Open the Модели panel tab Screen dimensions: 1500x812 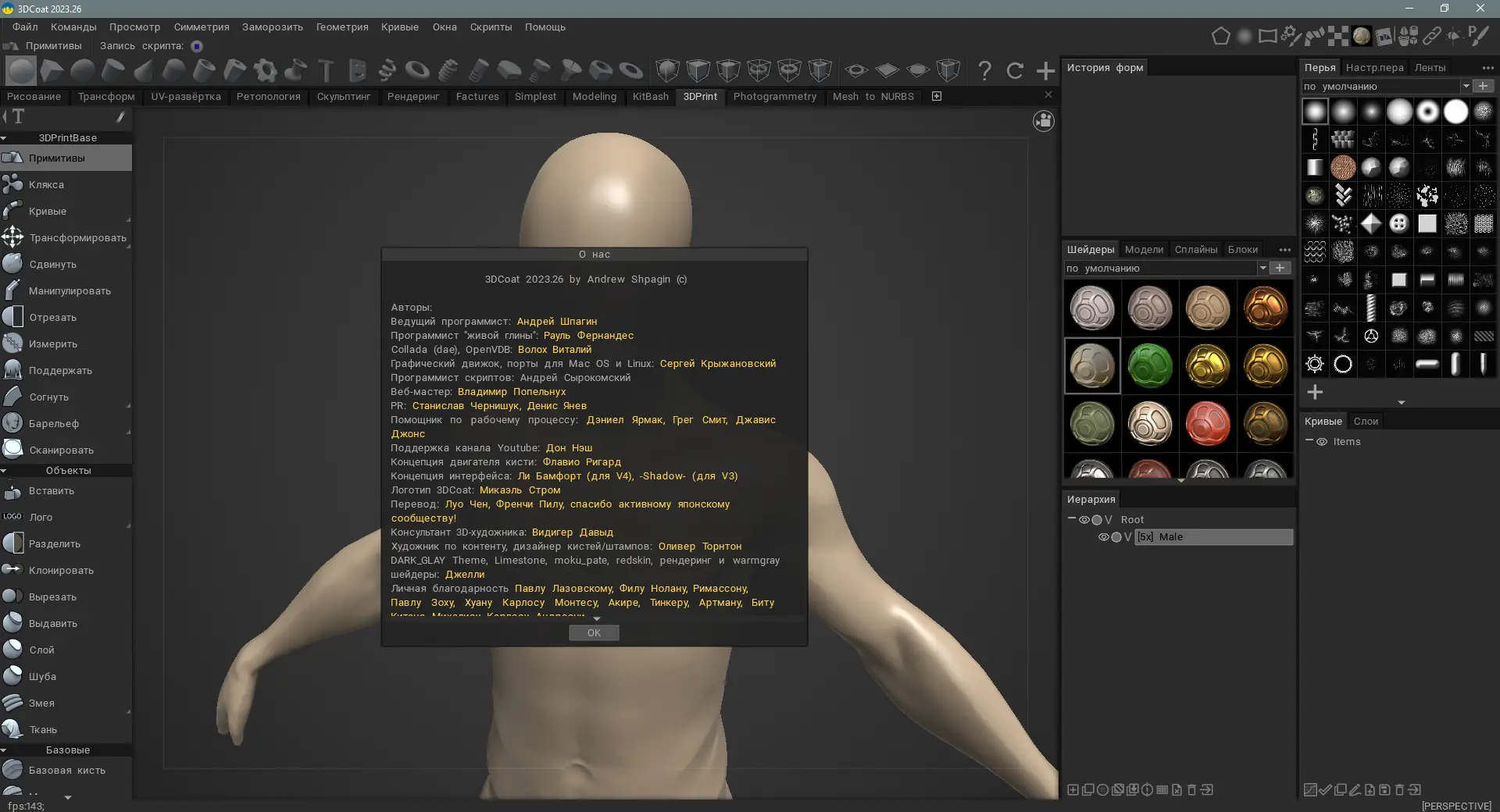coord(1145,250)
